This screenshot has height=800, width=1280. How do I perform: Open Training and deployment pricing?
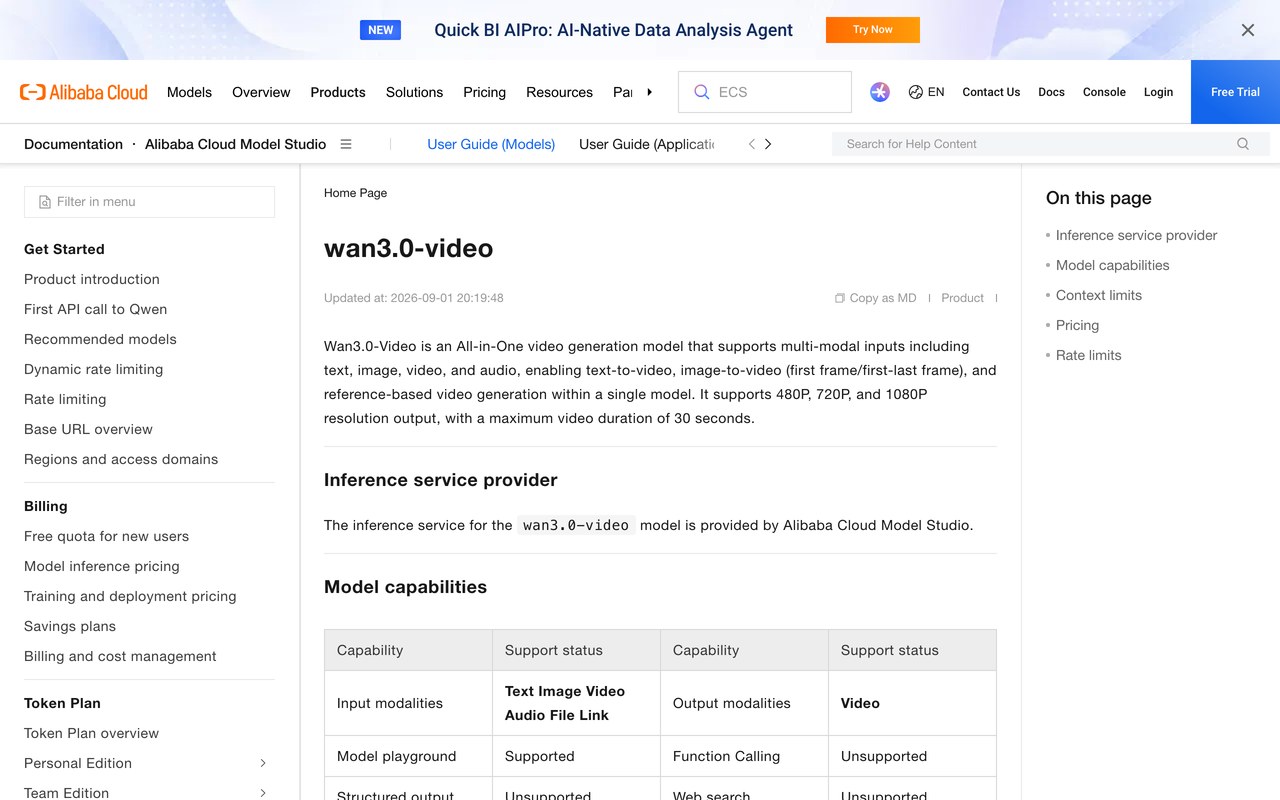tap(130, 596)
